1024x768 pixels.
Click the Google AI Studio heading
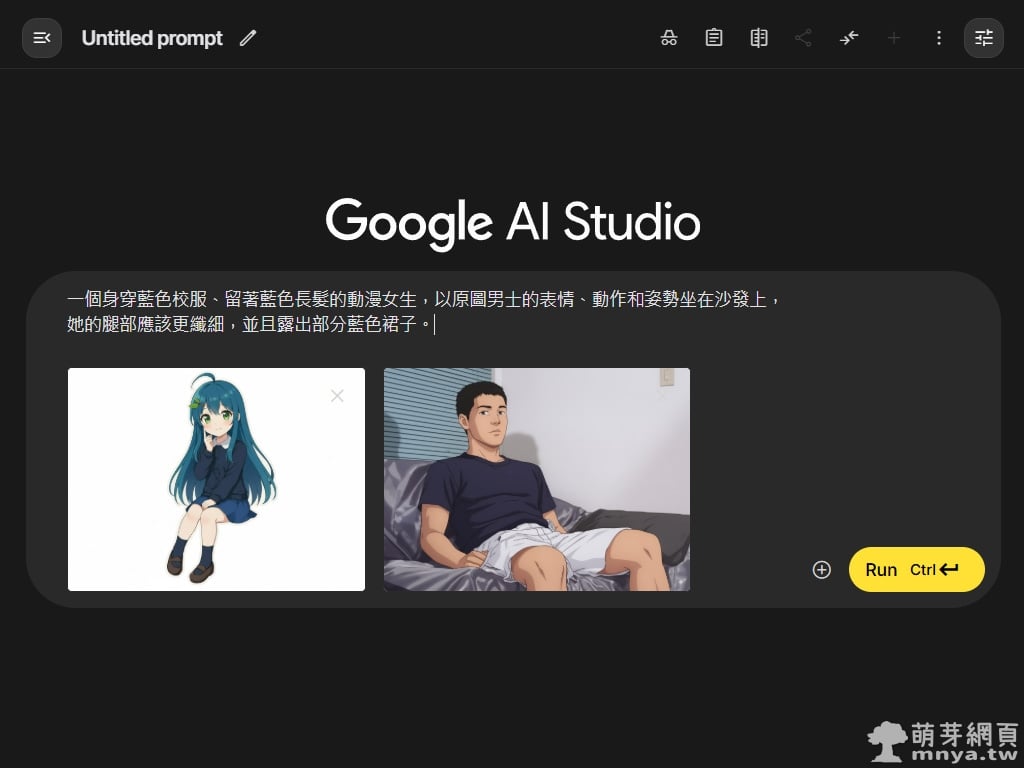(x=512, y=221)
